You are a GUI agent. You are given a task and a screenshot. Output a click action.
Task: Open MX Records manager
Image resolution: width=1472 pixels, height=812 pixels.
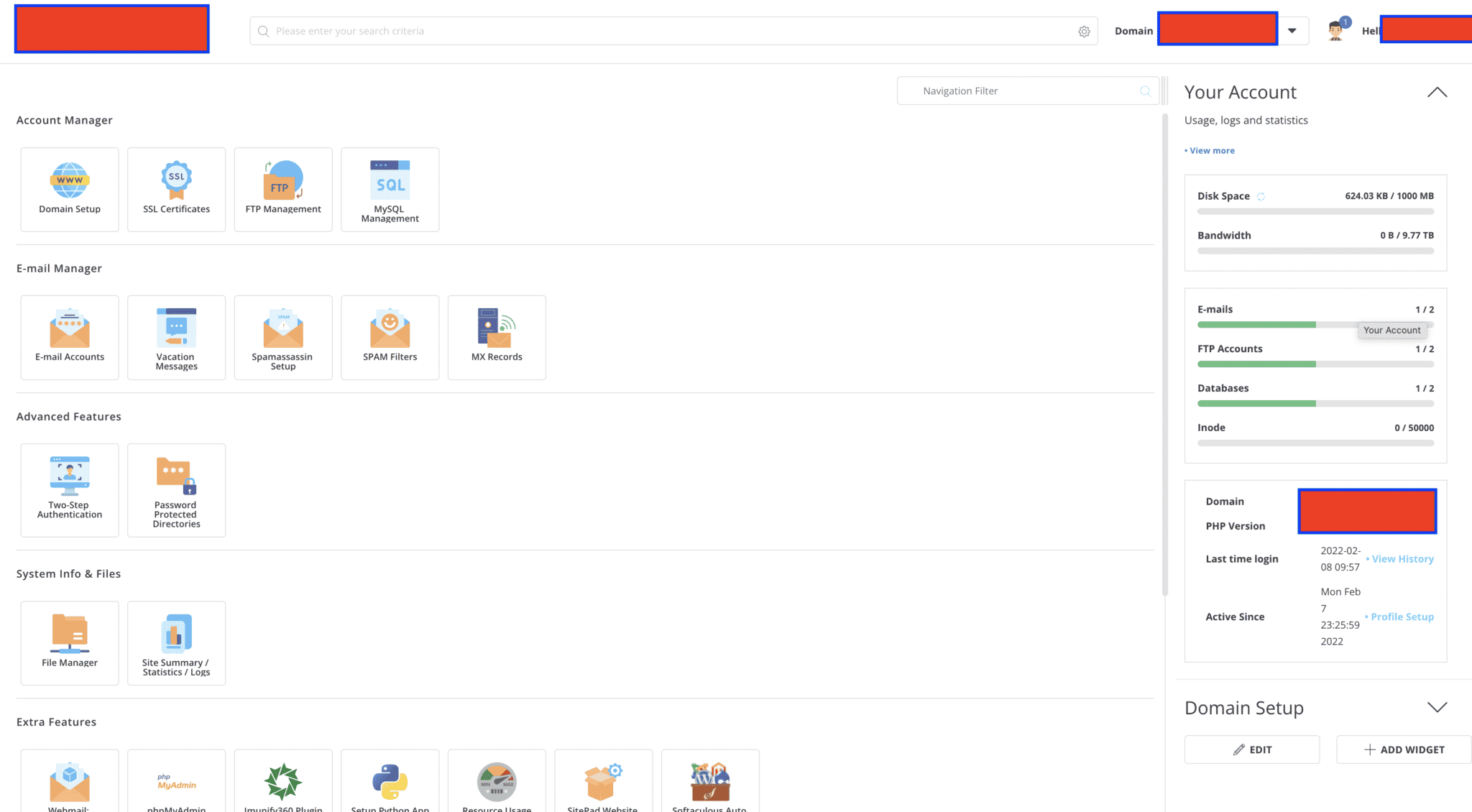(496, 337)
